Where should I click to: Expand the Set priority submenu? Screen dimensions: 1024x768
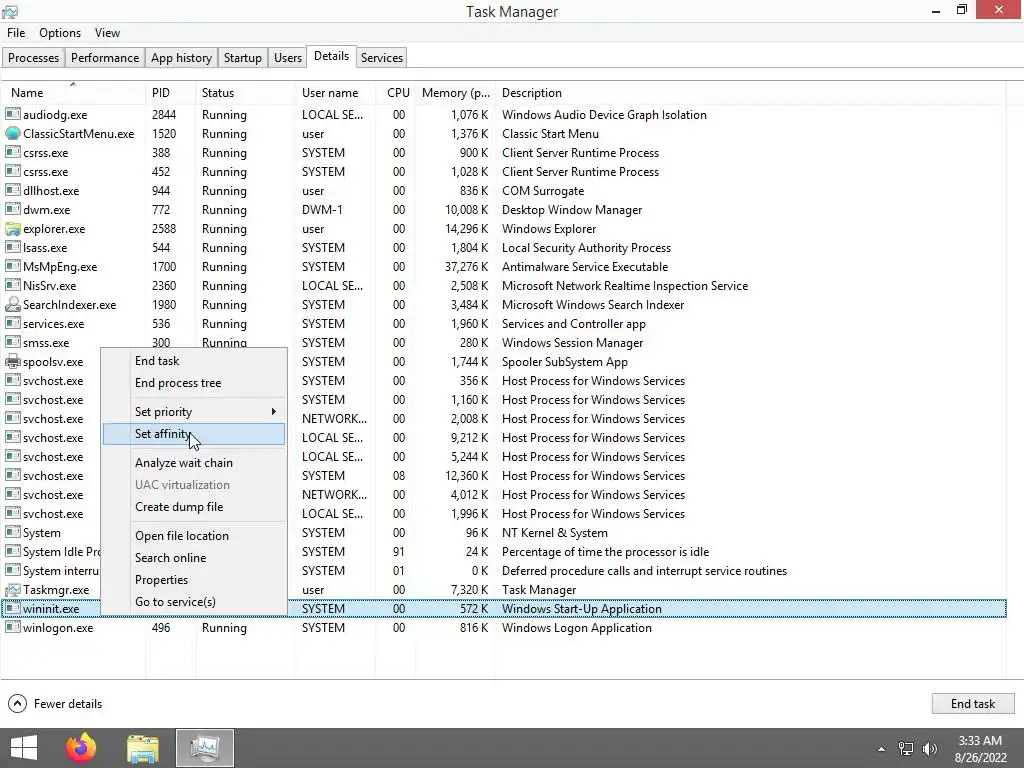click(x=194, y=411)
